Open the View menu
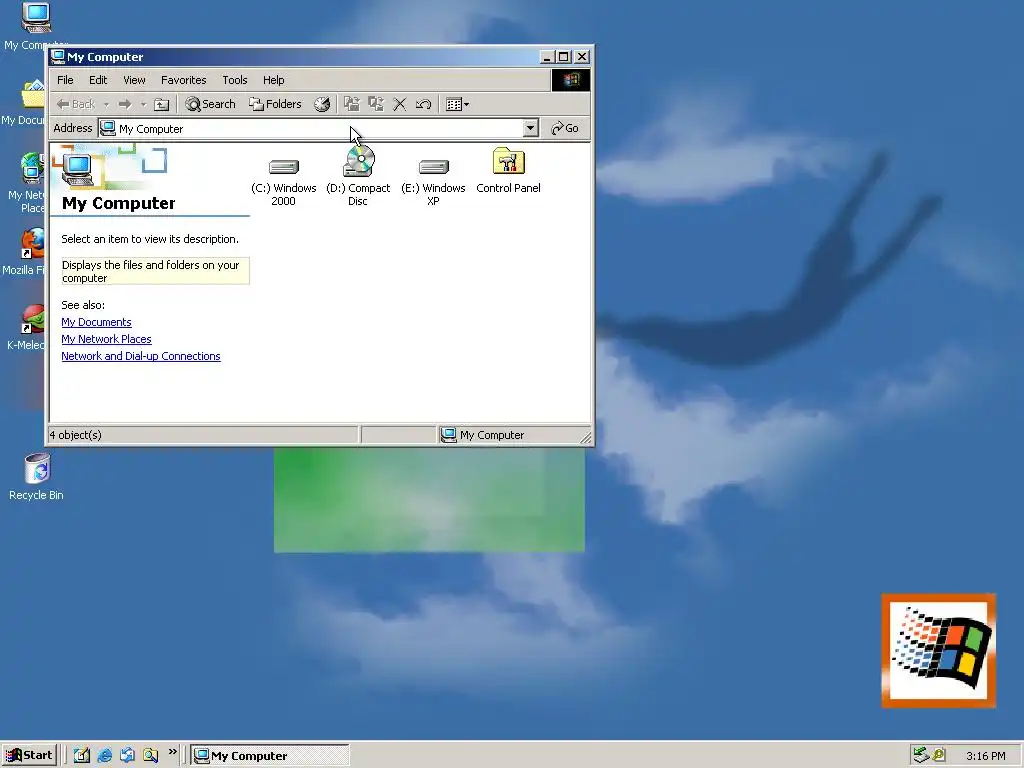This screenshot has width=1024, height=768. point(135,80)
